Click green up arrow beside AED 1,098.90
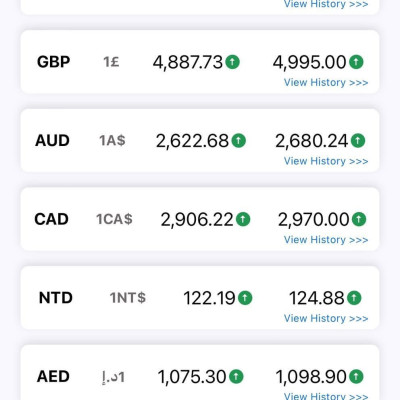Viewport: 400px width, 400px height. (x=356, y=376)
